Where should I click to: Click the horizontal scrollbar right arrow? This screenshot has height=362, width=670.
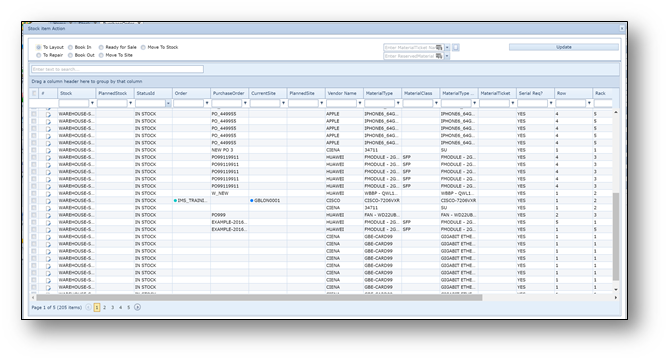616,297
